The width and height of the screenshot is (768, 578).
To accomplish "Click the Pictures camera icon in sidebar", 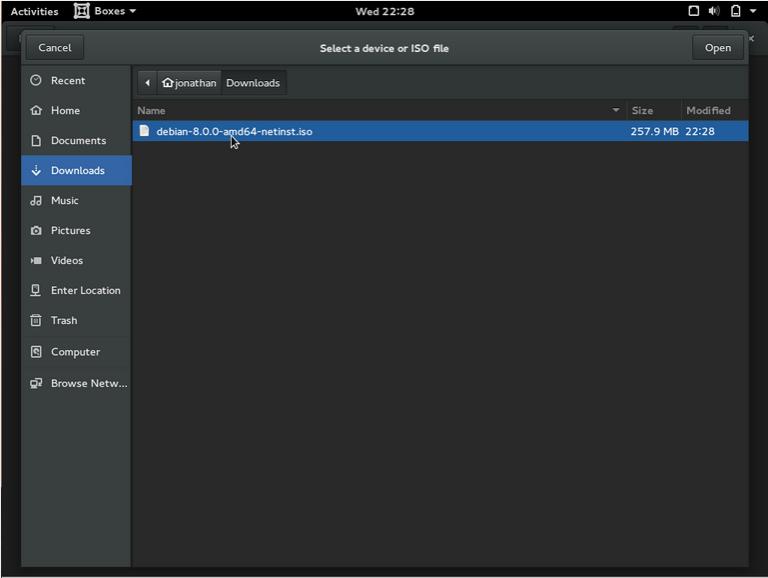I will click(37, 230).
